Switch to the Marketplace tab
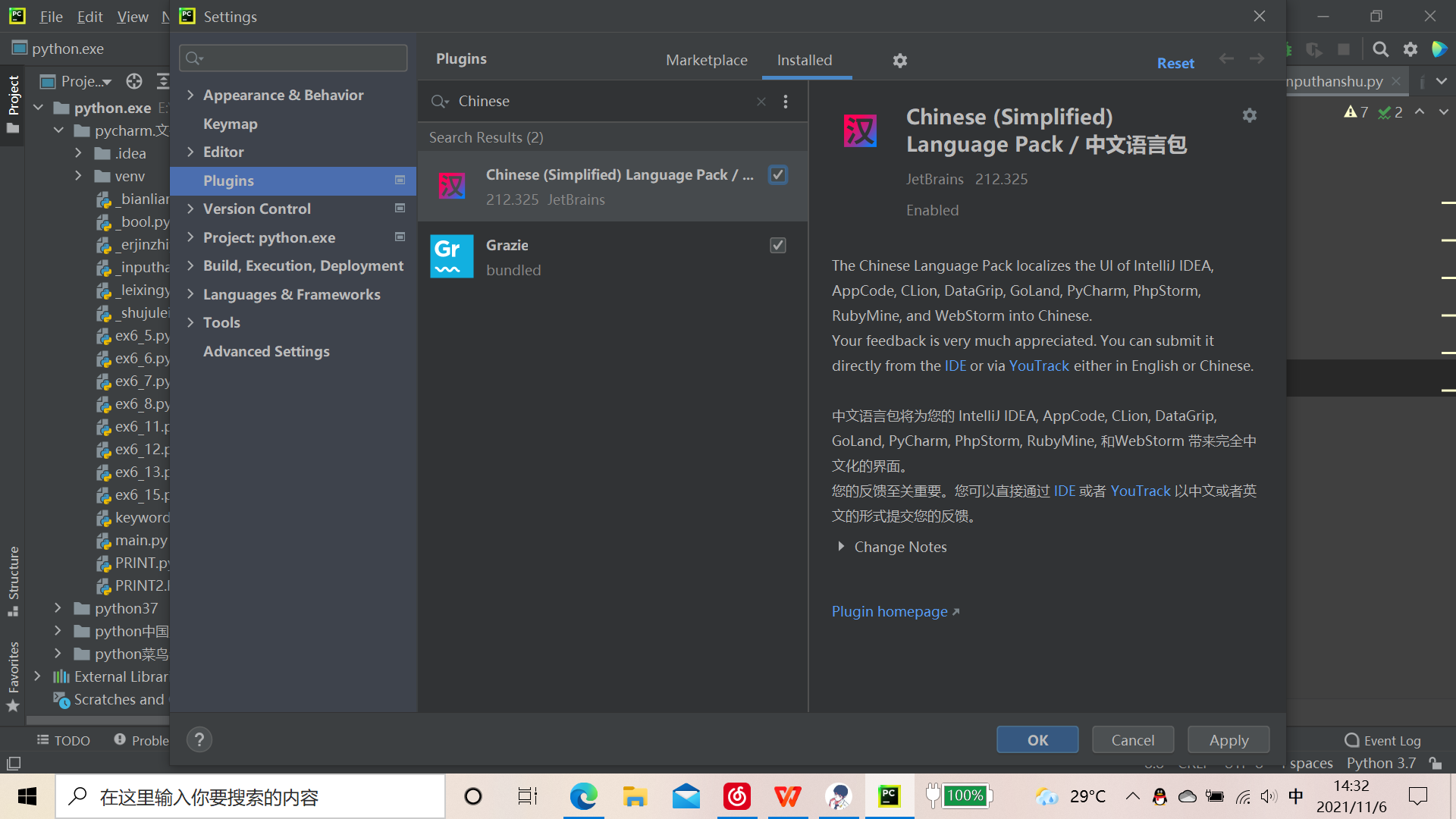This screenshot has width=1456, height=819. [x=706, y=60]
